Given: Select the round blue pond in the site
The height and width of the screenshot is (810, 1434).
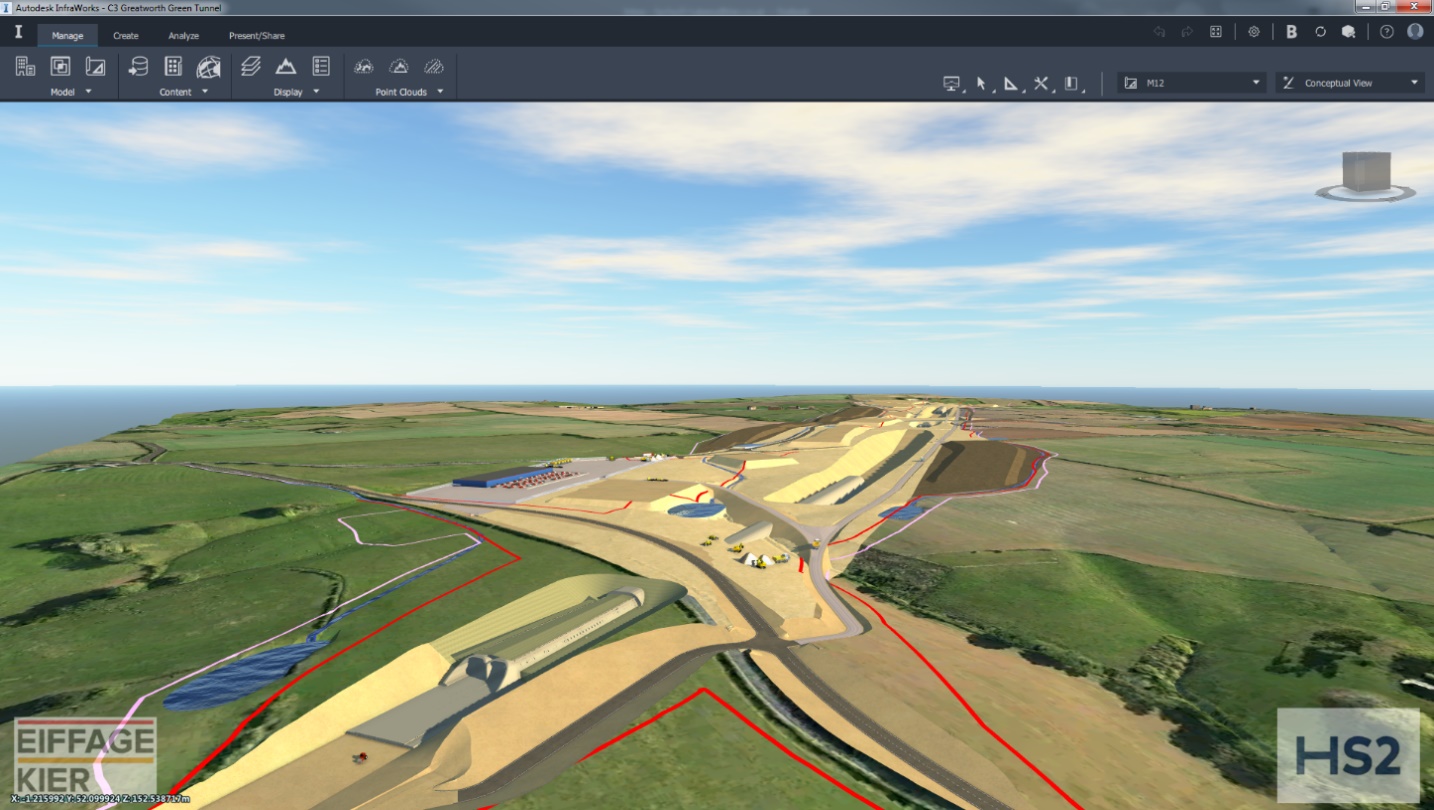Looking at the screenshot, I should (697, 511).
